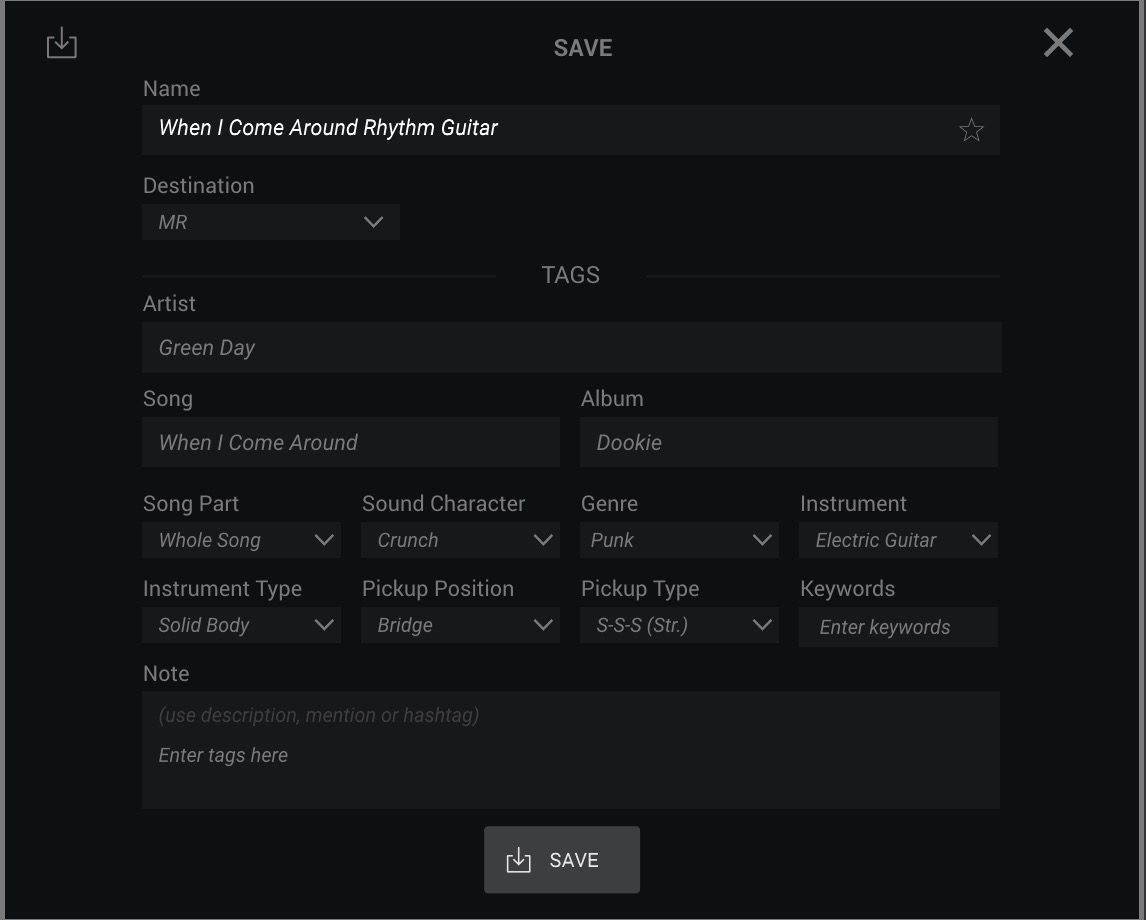This screenshot has width=1146, height=920.
Task: Click the Album field showing Dookie
Action: (x=788, y=442)
